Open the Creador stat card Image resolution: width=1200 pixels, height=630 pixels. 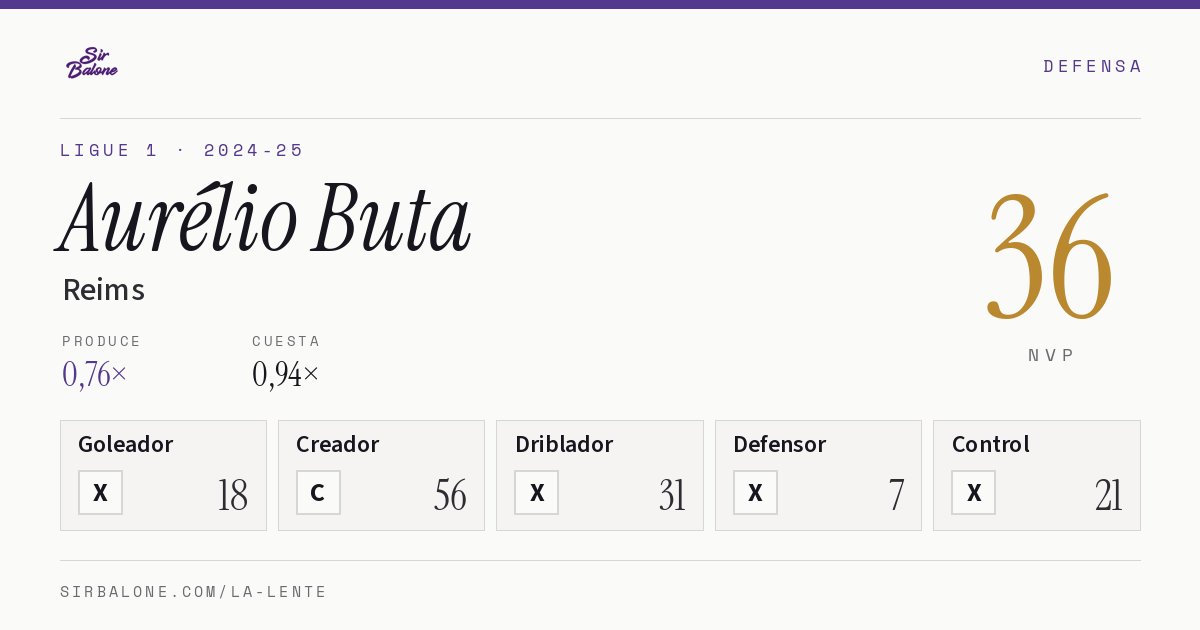click(381, 475)
